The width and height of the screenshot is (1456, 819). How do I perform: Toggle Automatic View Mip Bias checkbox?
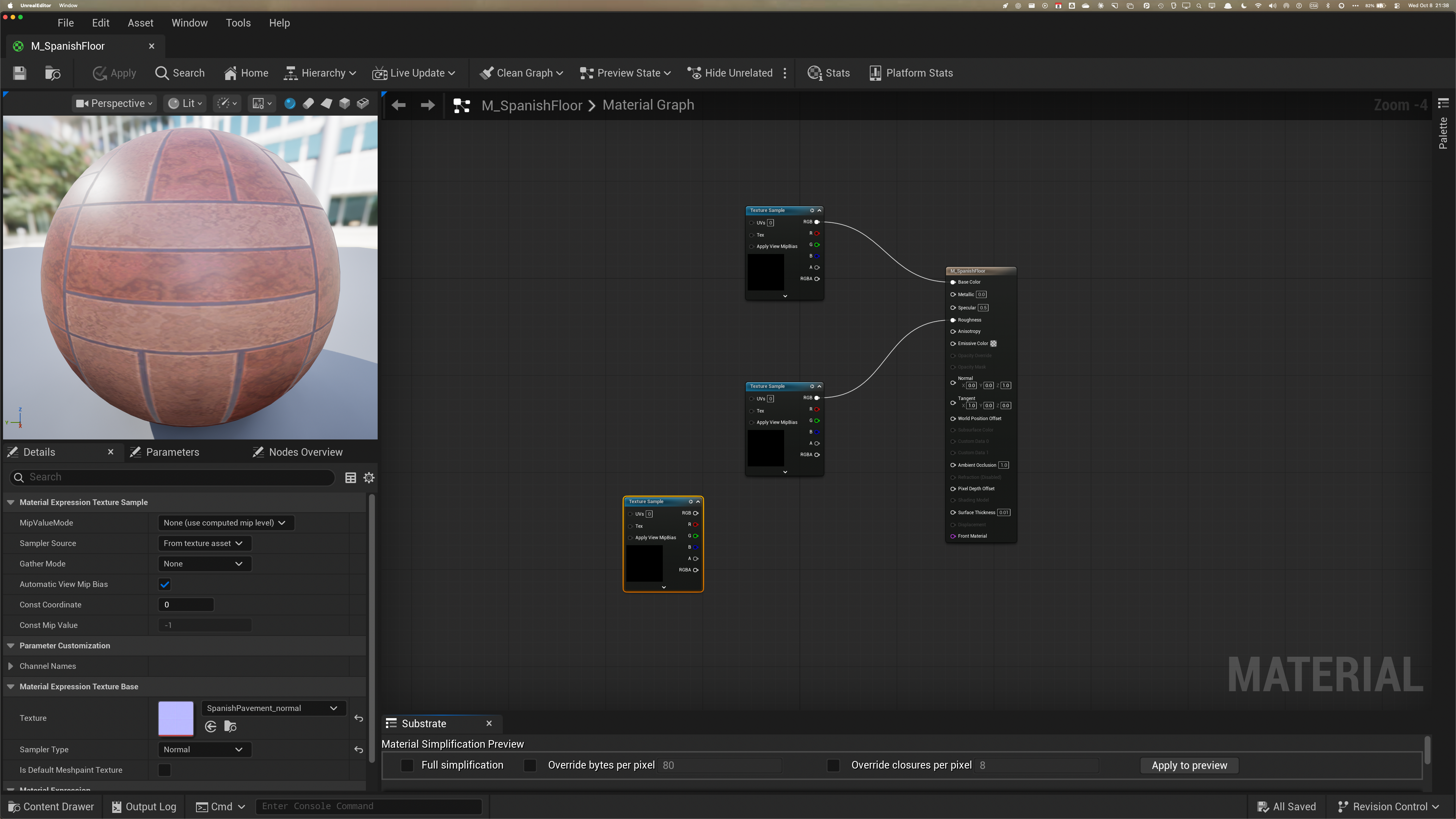click(x=165, y=584)
